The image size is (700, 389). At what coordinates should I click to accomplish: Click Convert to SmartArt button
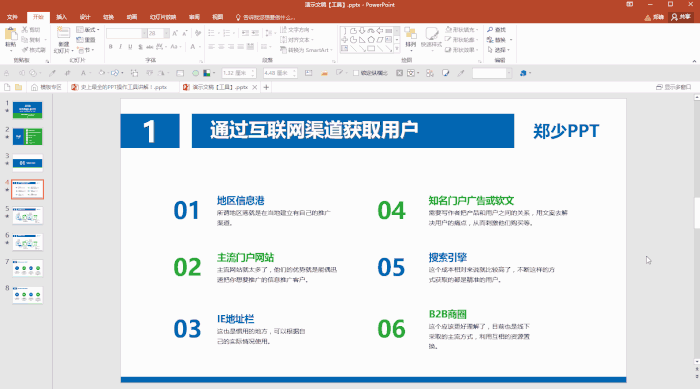(306, 50)
